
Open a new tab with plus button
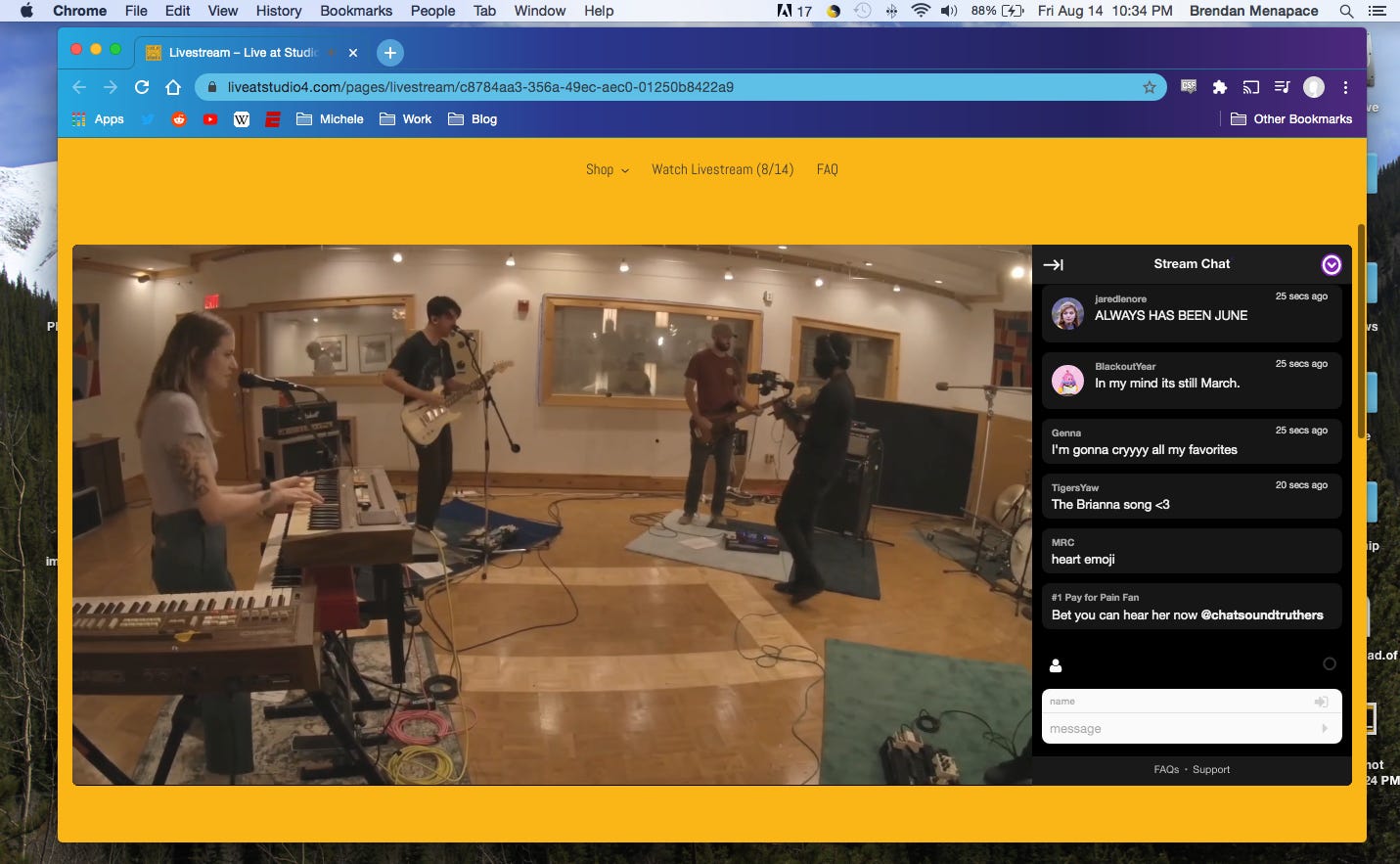click(389, 53)
